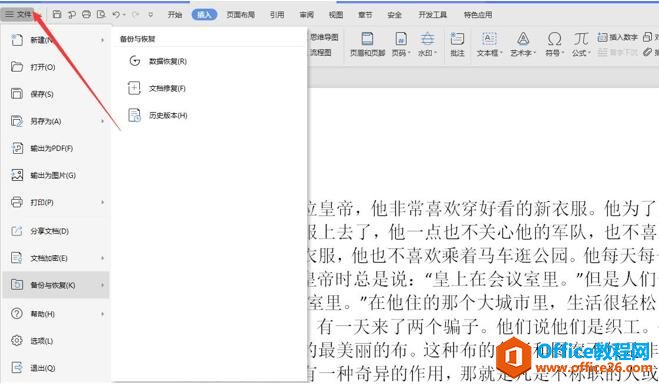Select the 插入 tab
The image size is (659, 385).
[x=204, y=15]
